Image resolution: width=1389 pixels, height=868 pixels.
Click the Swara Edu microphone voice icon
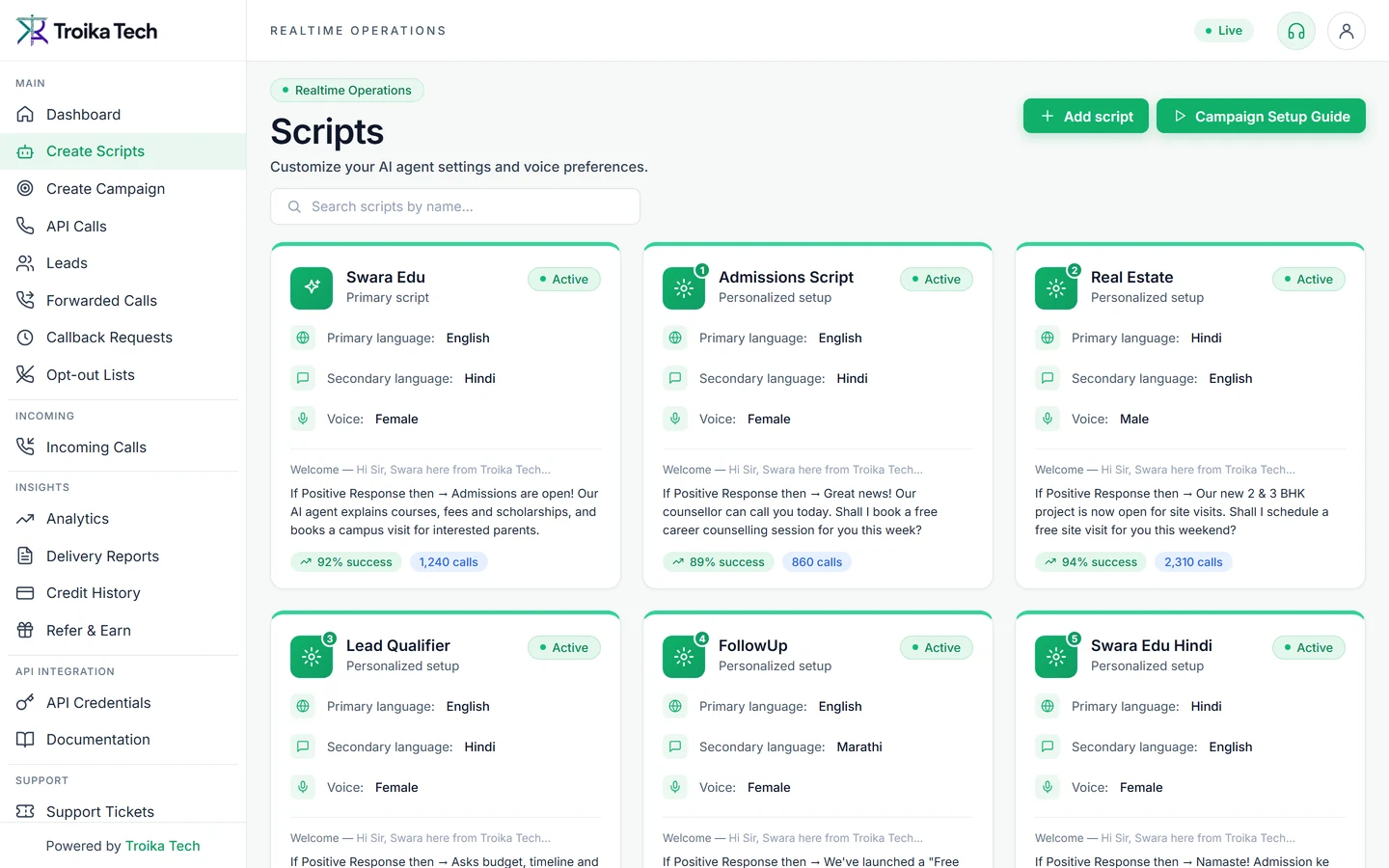tap(303, 419)
